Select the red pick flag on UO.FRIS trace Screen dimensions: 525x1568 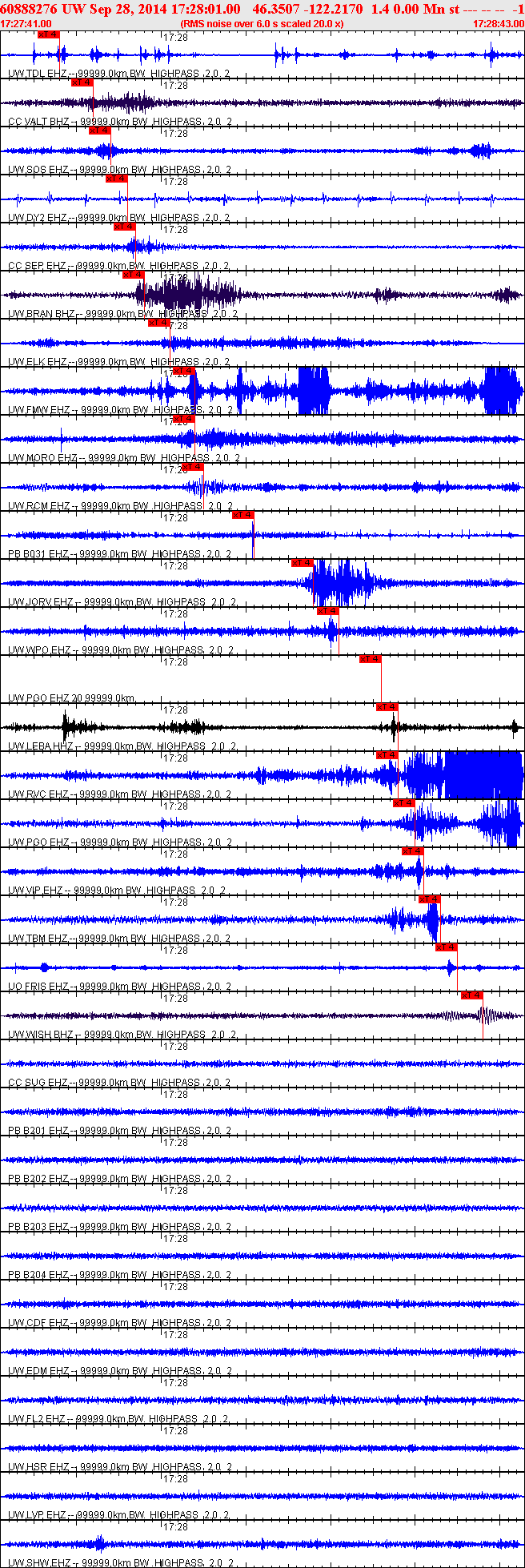(446, 947)
